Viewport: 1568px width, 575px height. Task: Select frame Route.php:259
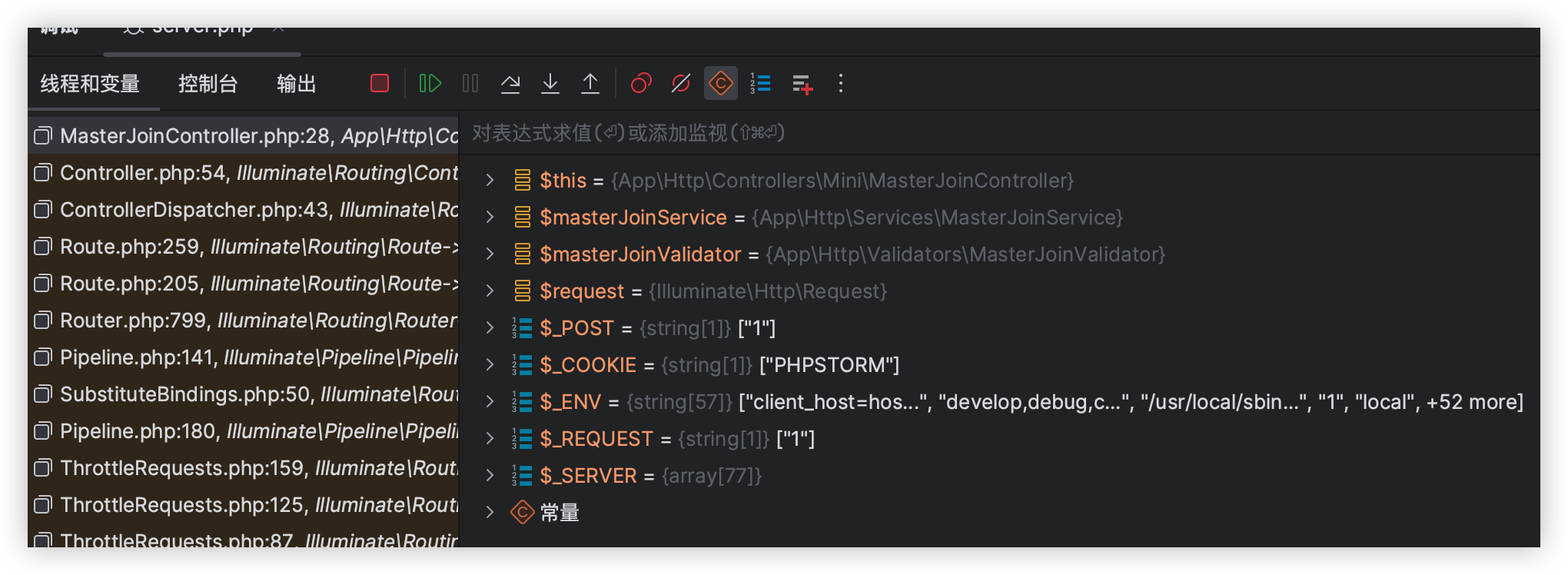tap(244, 247)
